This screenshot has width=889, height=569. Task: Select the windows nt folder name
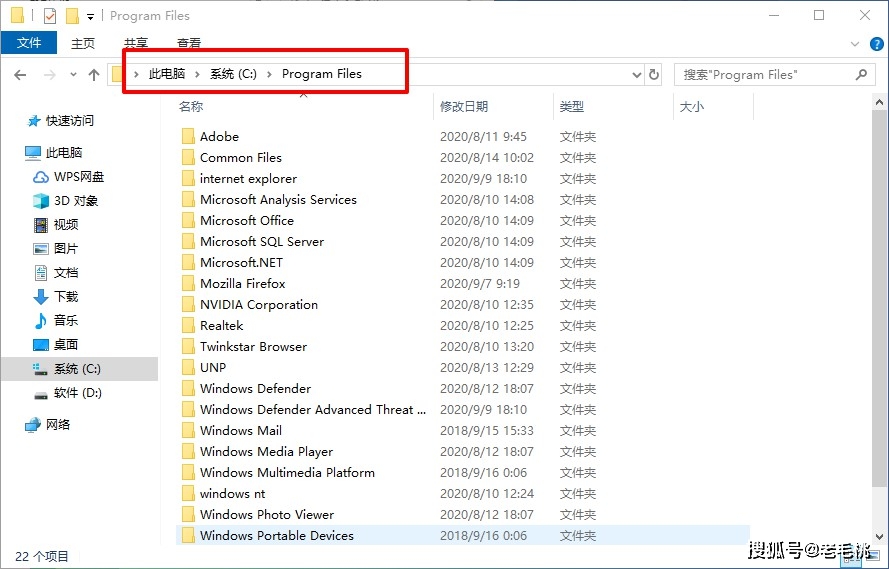pos(232,494)
